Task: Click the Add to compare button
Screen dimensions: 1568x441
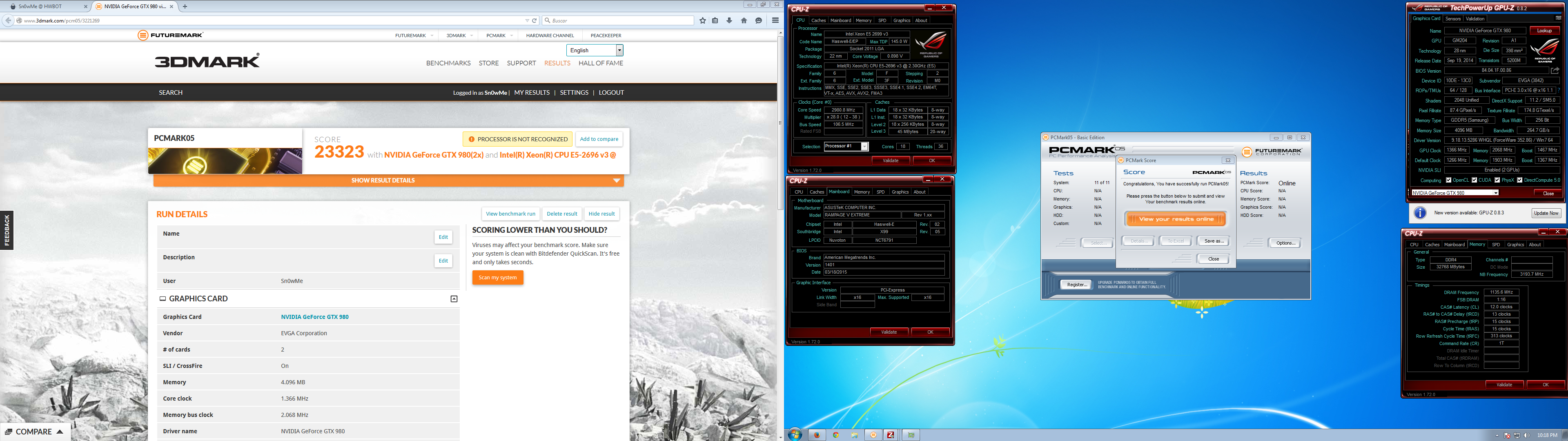Action: (599, 139)
